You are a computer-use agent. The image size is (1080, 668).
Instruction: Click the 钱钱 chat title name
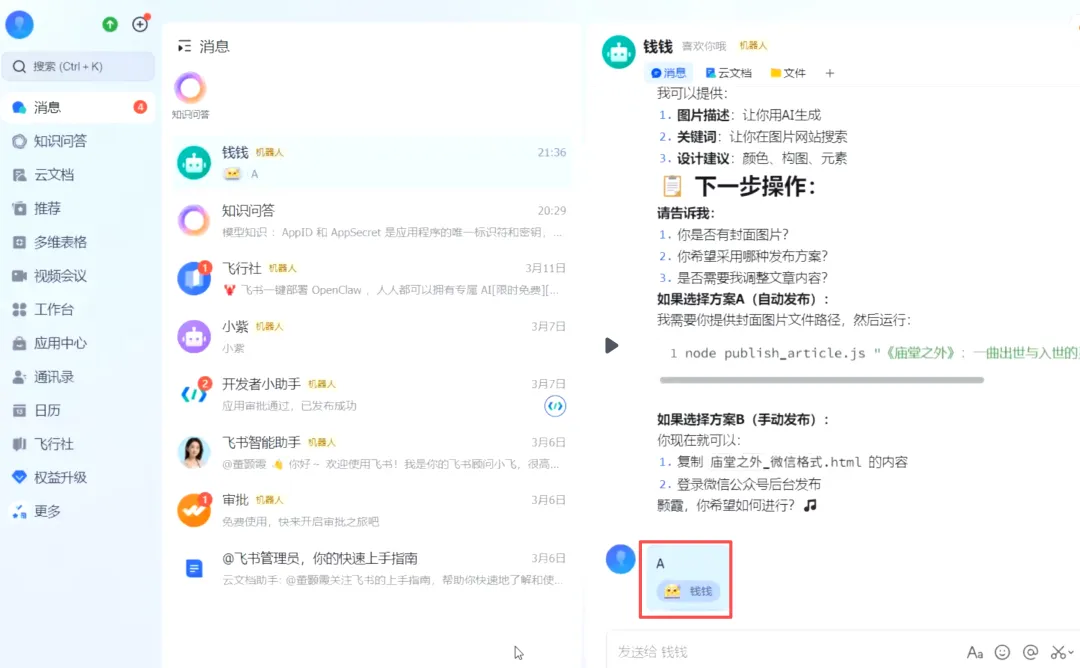tap(658, 46)
